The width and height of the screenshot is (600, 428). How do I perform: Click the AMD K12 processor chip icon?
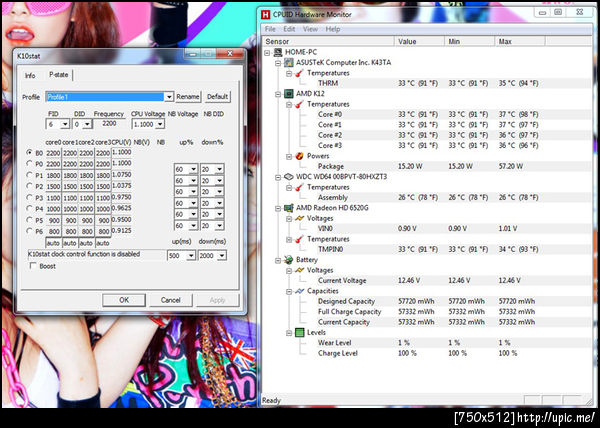tap(289, 94)
